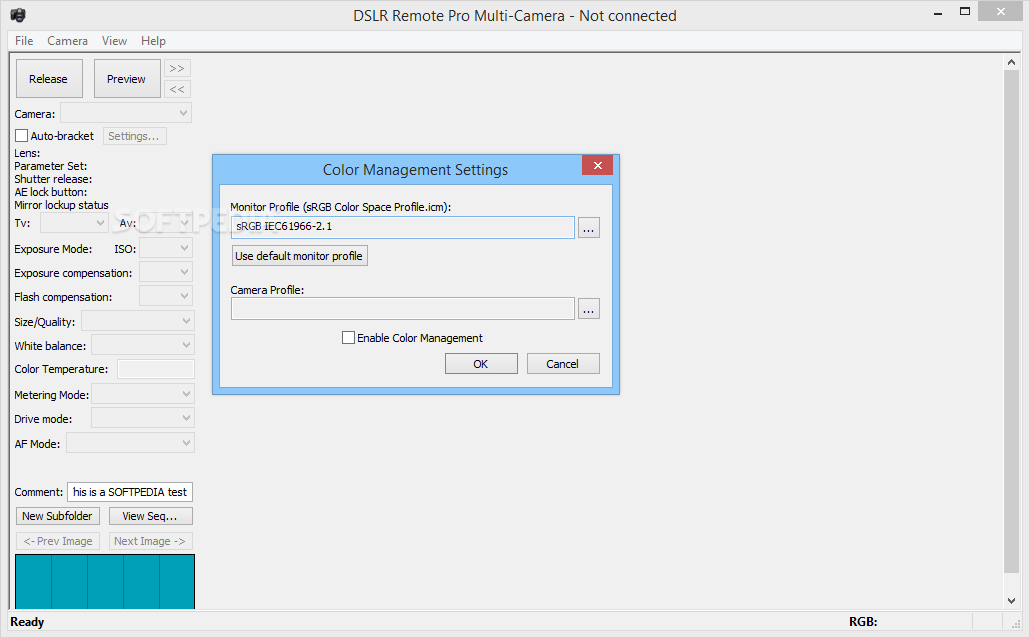The height and width of the screenshot is (638, 1030).
Task: Click the browse "..." icon for Monitor Profile
Action: [589, 227]
